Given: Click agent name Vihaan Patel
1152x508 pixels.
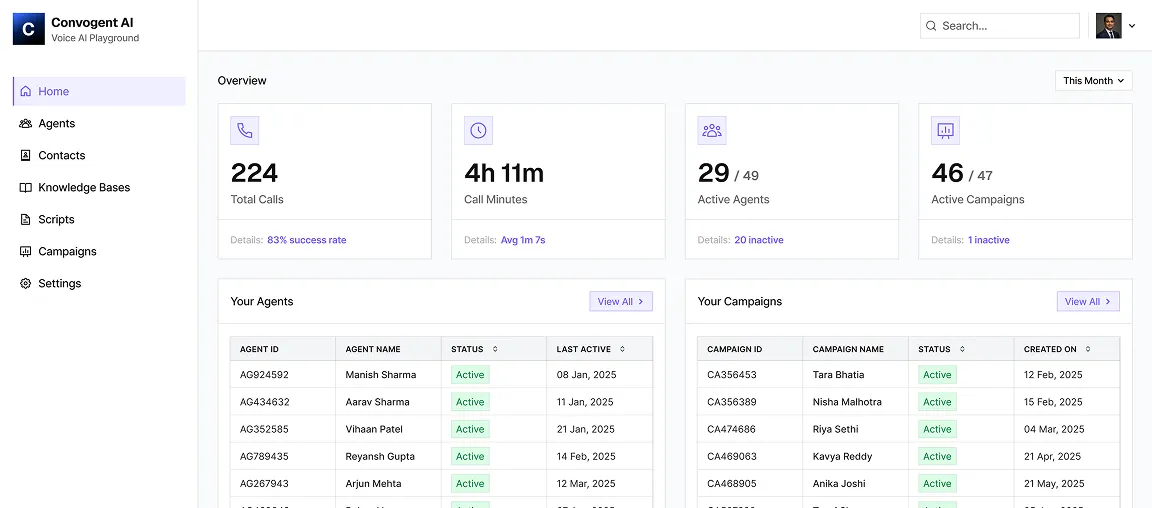Looking at the screenshot, I should point(374,429).
